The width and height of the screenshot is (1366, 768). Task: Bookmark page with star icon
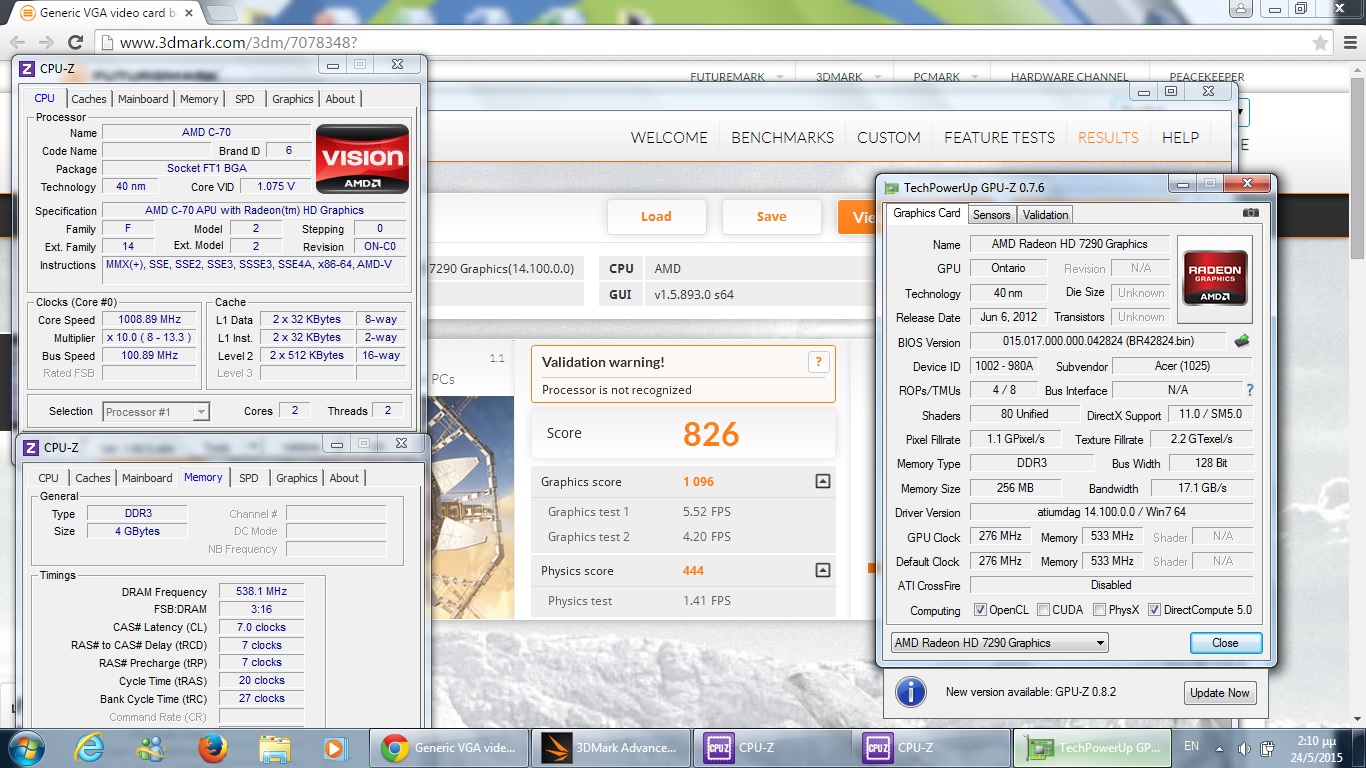click(x=1320, y=43)
